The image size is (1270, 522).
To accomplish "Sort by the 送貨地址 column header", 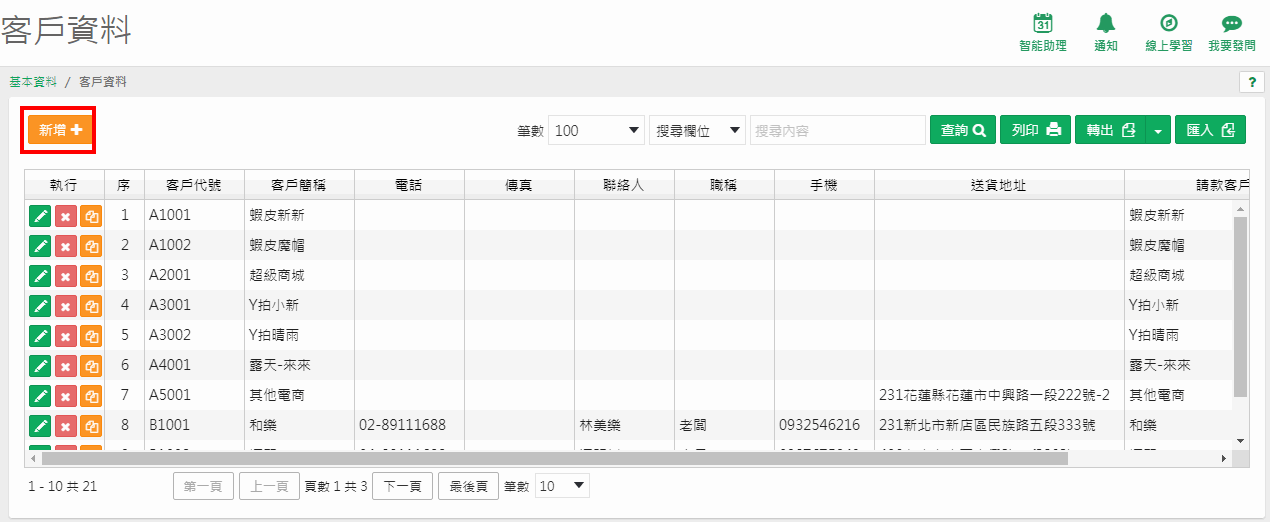I will coord(999,185).
